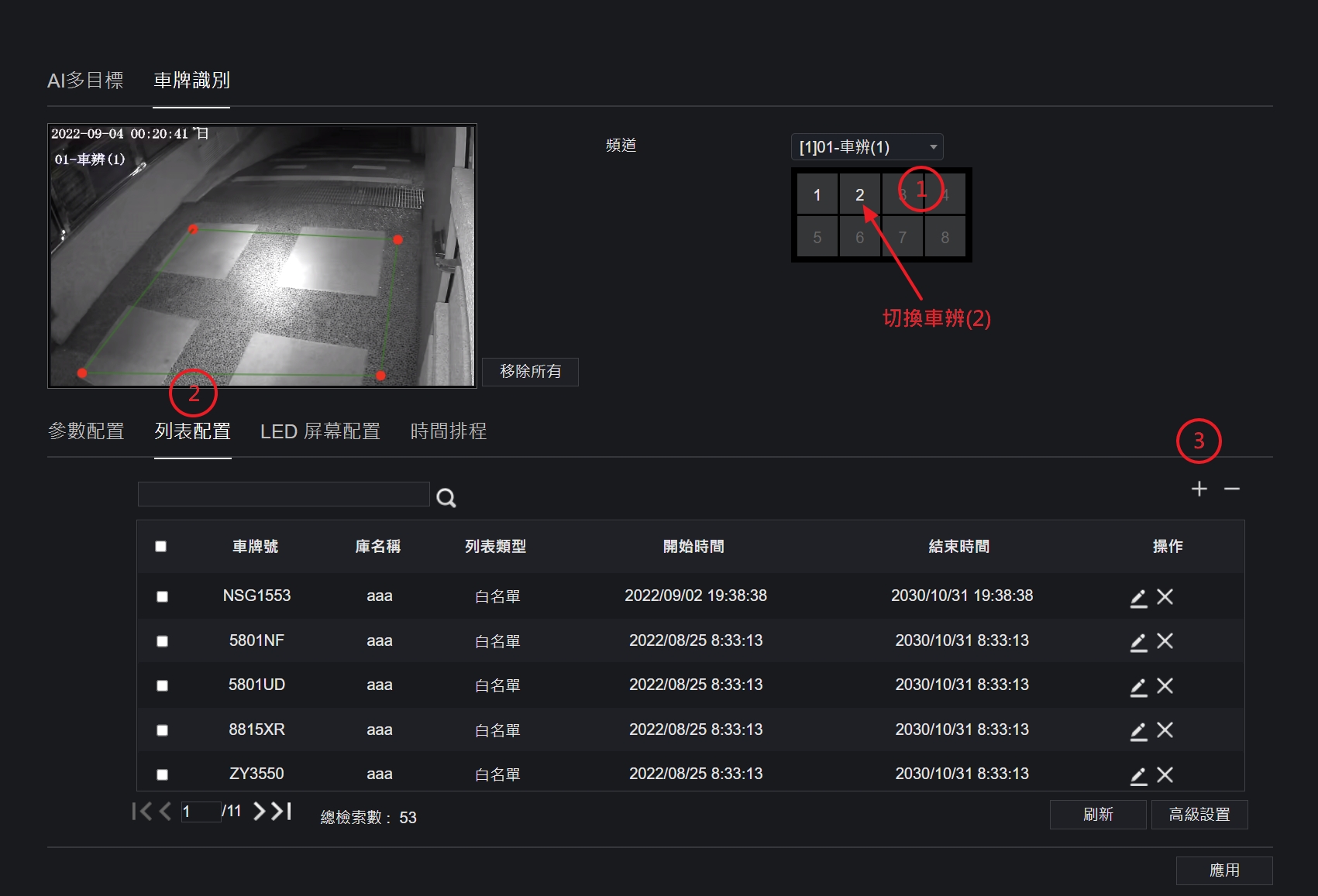
Task: Open the channel dropdown [1]01-車辨(1)
Action: click(867, 146)
